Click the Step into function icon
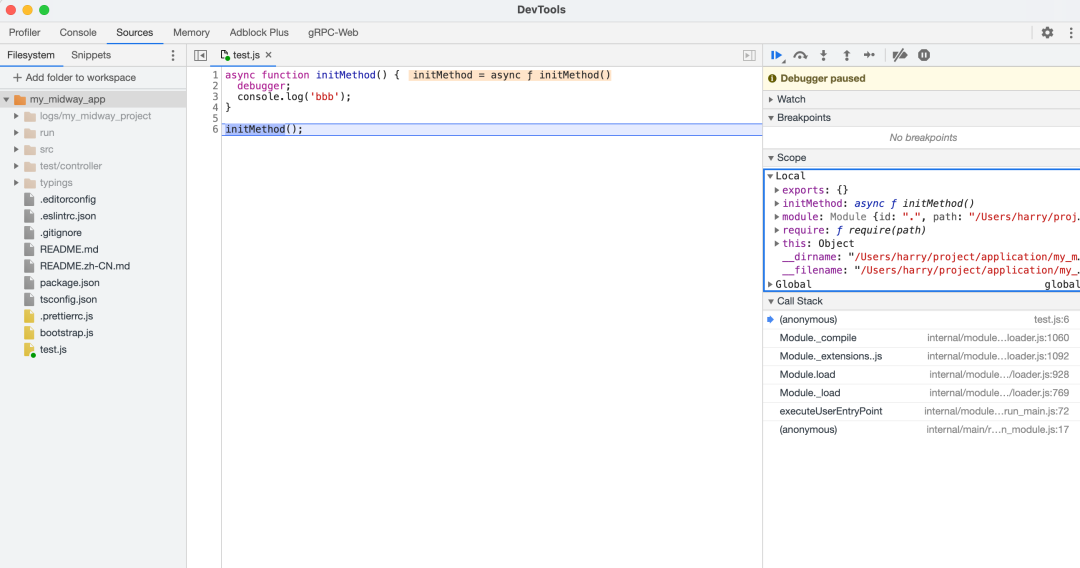The width and height of the screenshot is (1080, 568). (823, 56)
